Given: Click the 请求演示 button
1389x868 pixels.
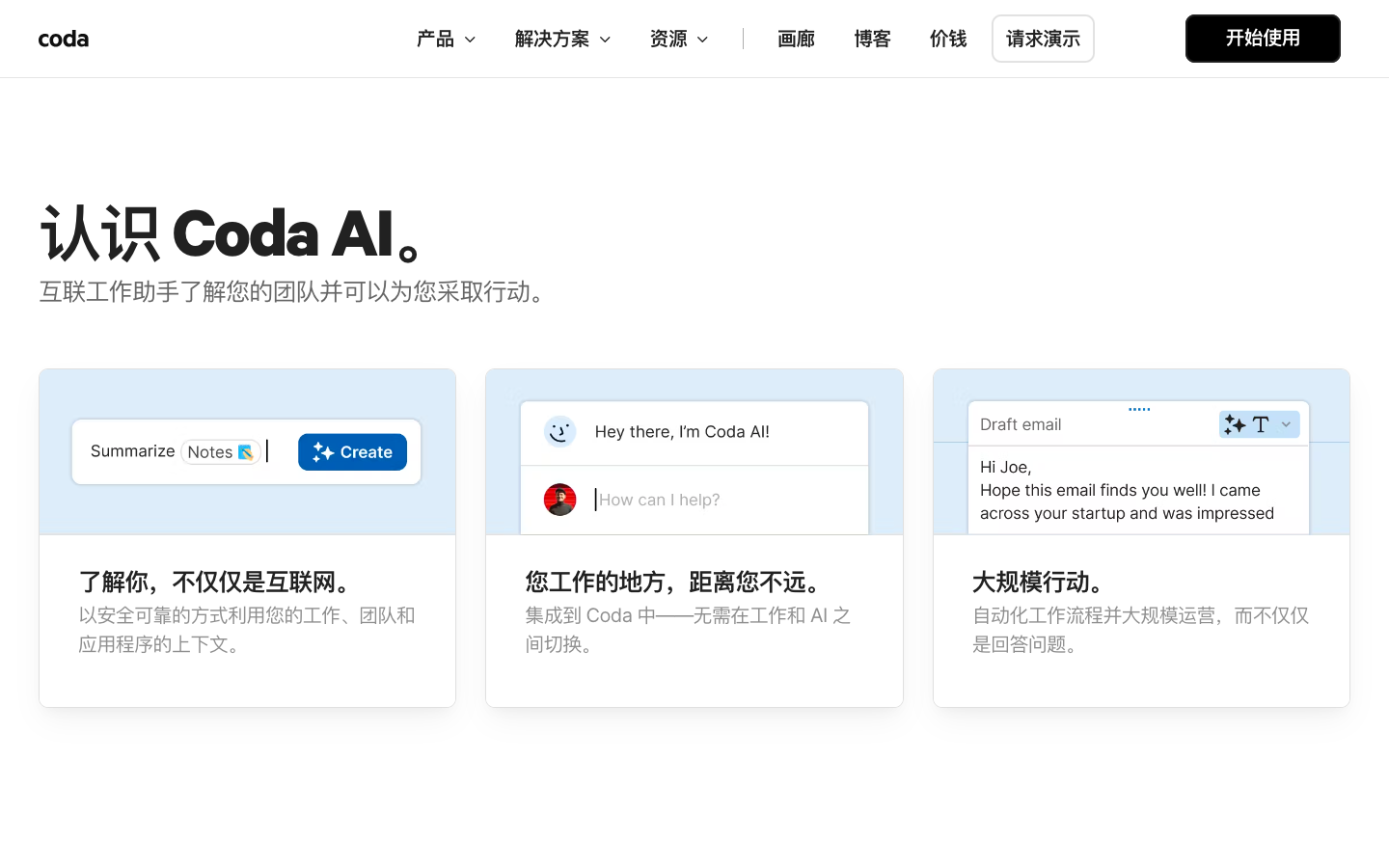Looking at the screenshot, I should (x=1043, y=39).
